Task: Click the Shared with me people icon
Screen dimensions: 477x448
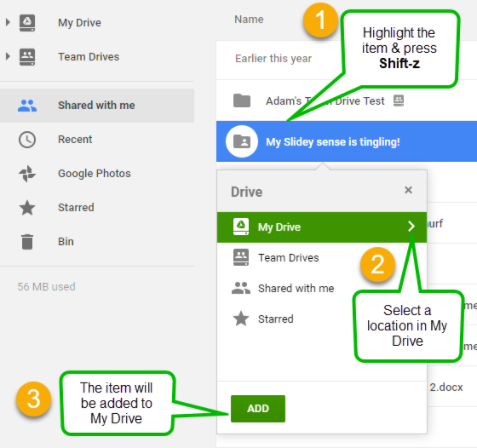Action: [x=27, y=105]
